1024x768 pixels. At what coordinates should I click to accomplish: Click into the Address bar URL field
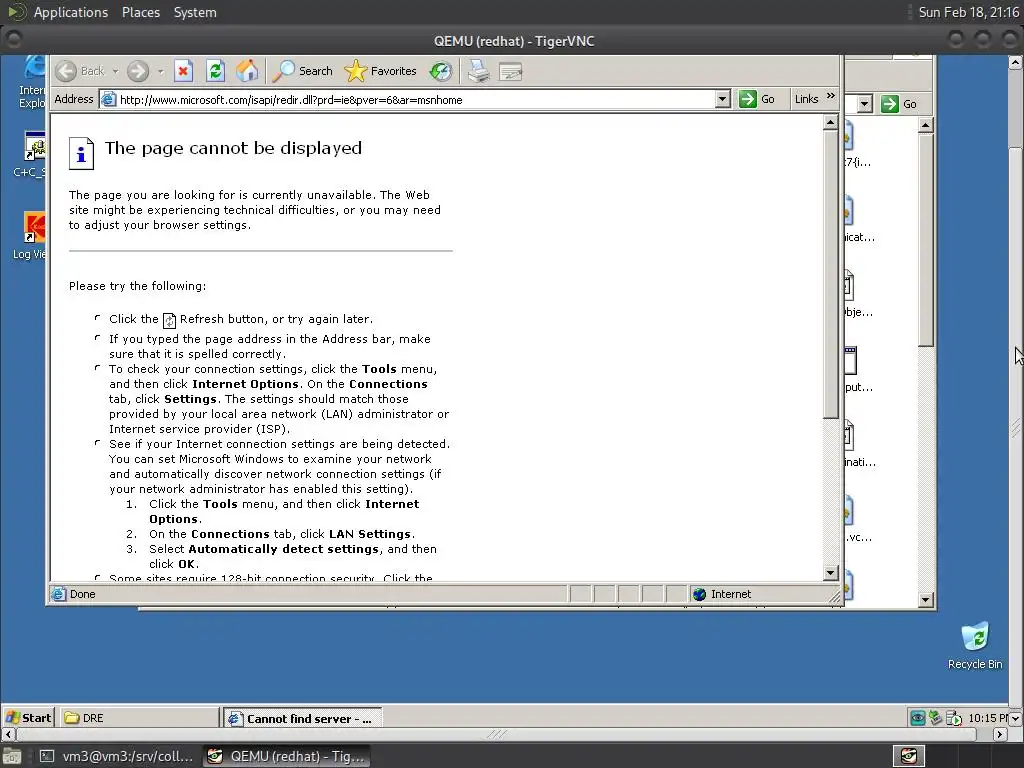(415, 100)
